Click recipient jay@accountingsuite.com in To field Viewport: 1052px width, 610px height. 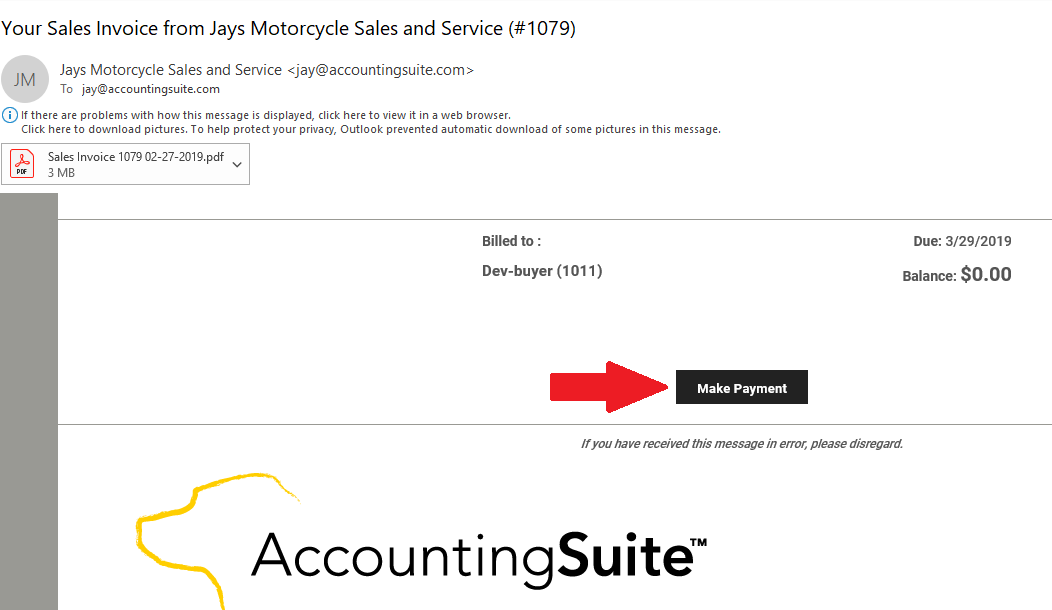coord(151,89)
